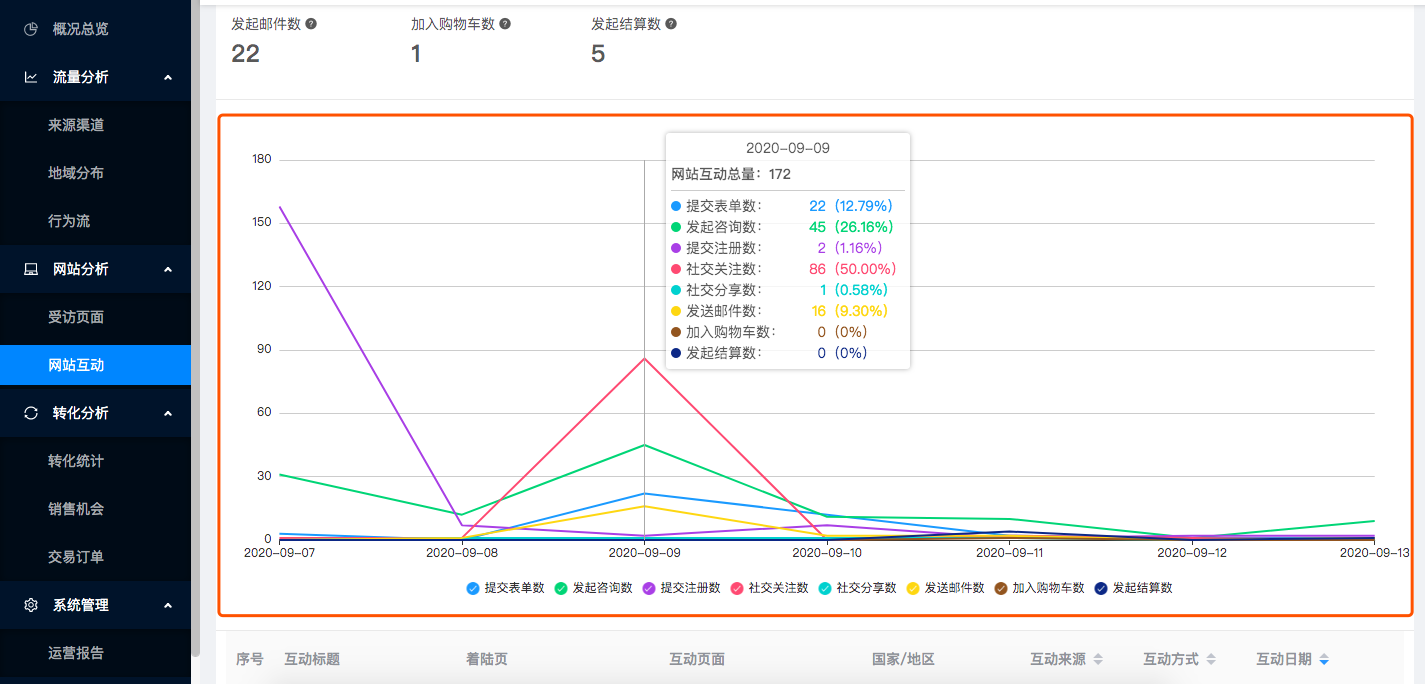
Task: Click the 网站分析 monitor icon
Action: [x=31, y=269]
